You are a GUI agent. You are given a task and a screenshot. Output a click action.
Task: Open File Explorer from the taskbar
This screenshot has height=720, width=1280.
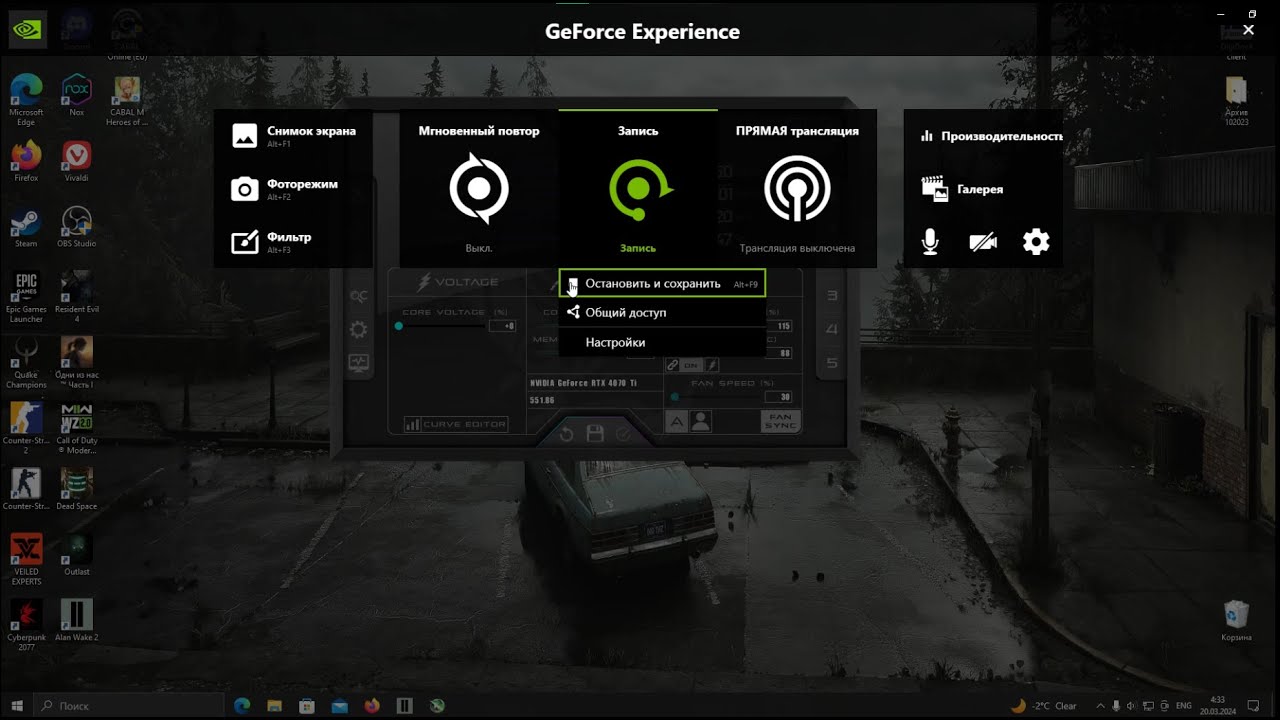click(275, 705)
